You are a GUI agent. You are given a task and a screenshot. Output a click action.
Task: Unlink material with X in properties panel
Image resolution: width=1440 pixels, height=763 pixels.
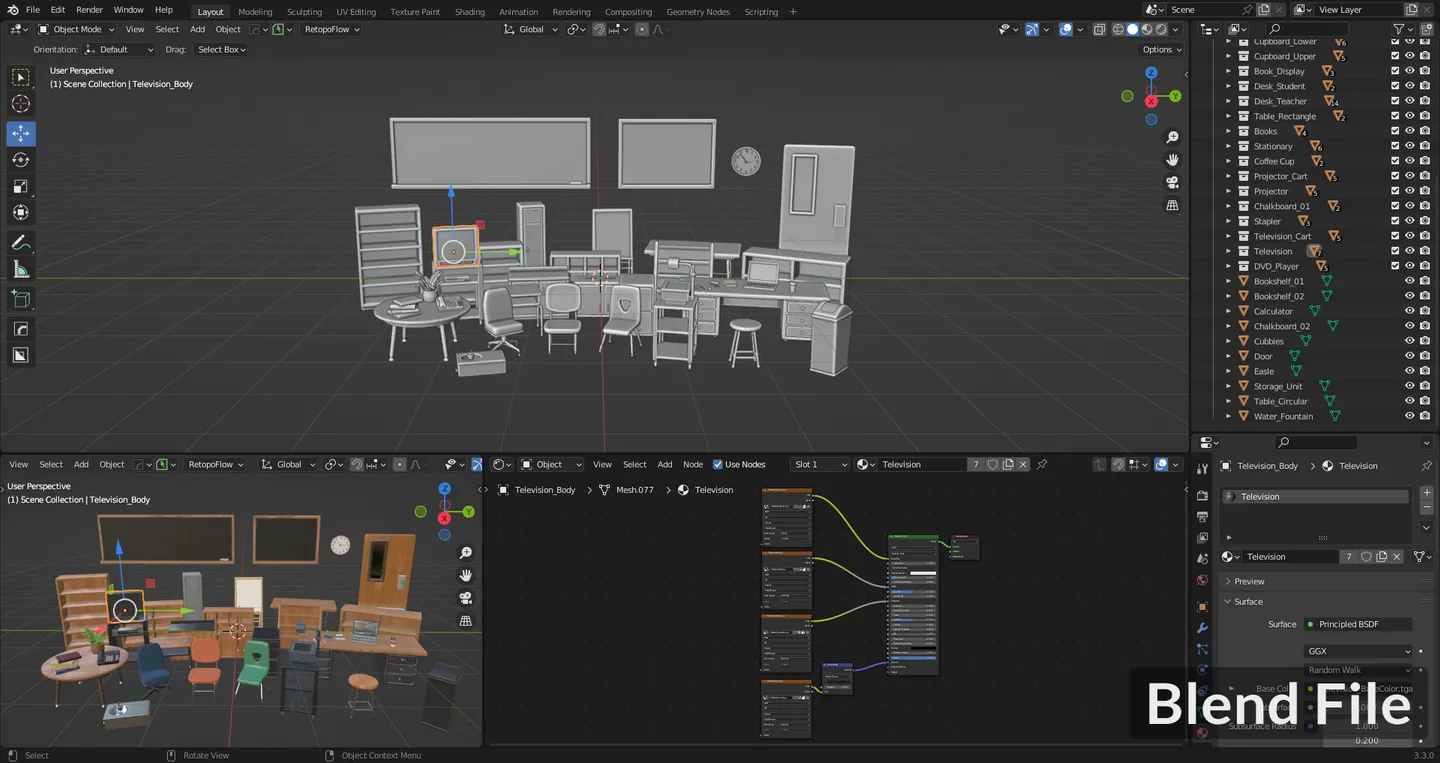click(1397, 557)
